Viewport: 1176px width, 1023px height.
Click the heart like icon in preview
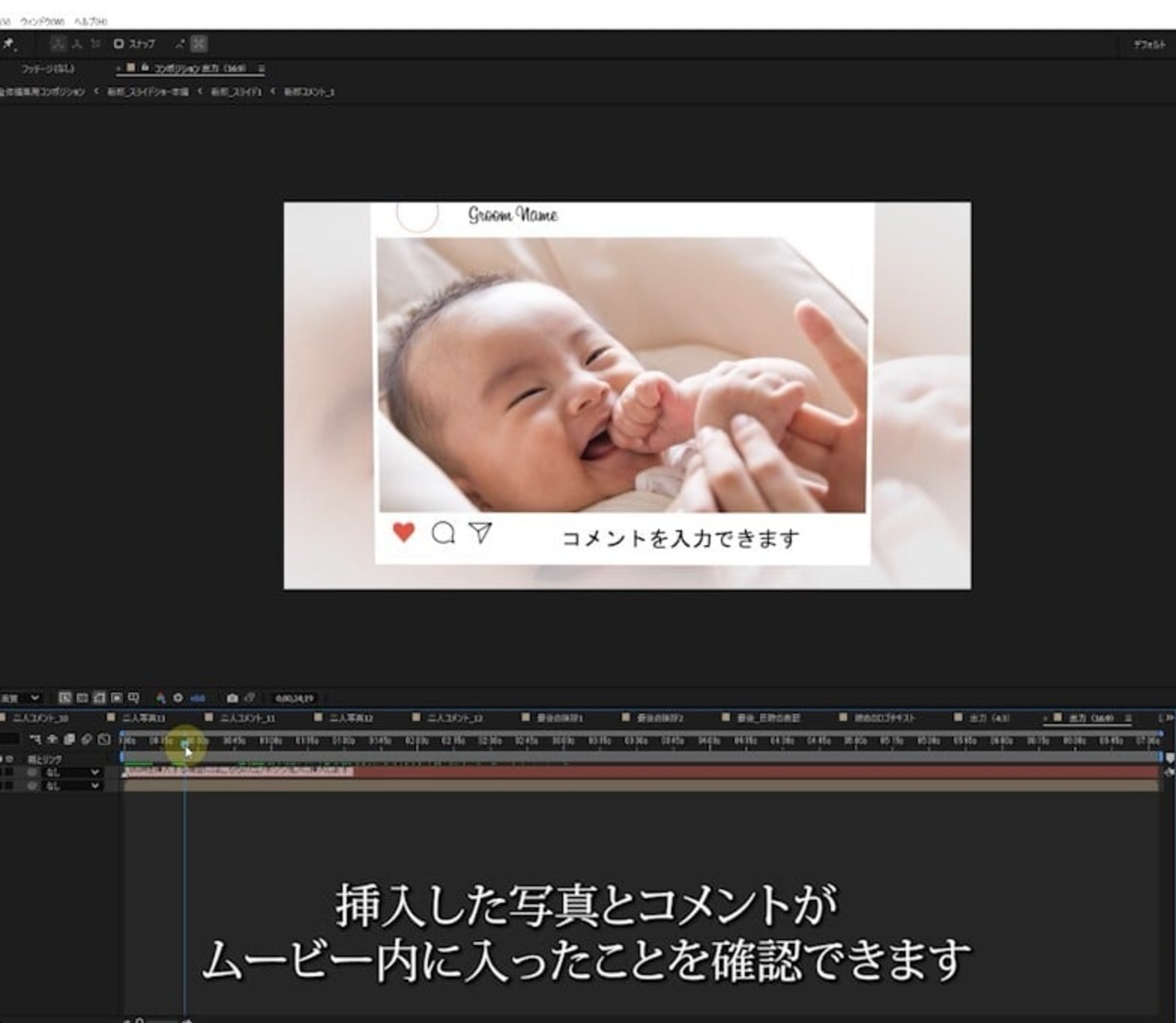pyautogui.click(x=403, y=532)
